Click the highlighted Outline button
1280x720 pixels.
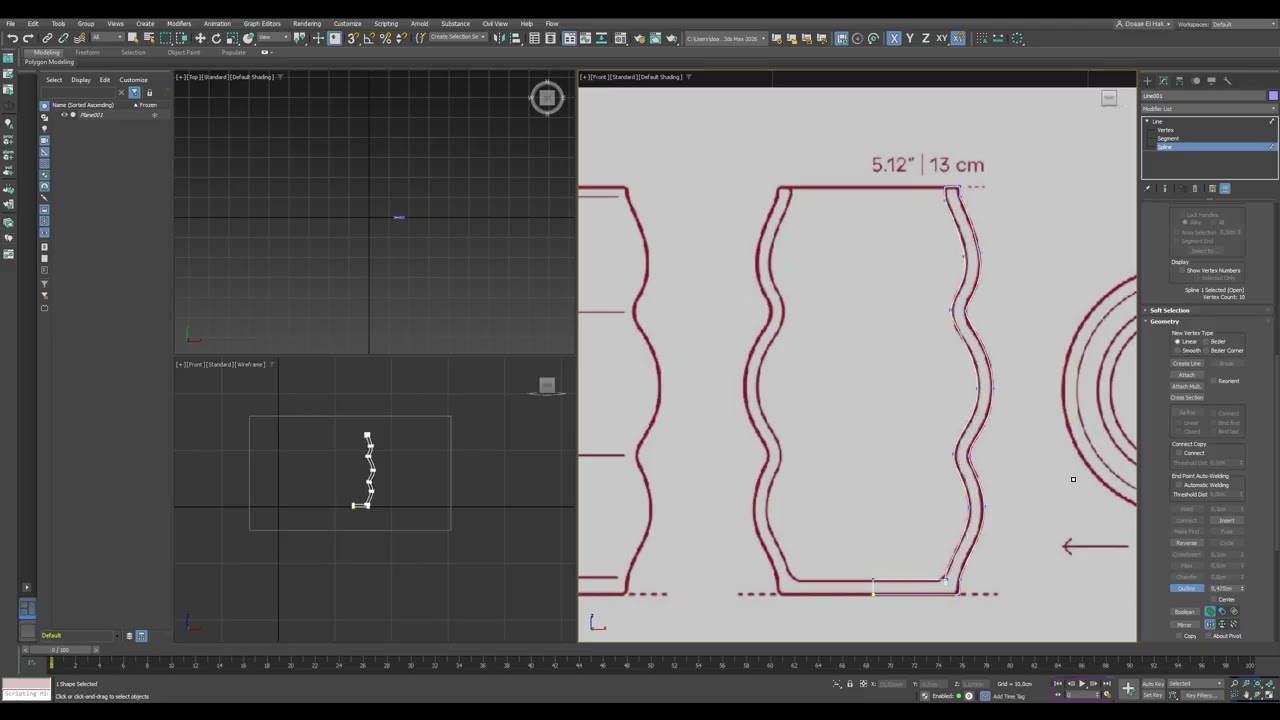click(x=1187, y=588)
